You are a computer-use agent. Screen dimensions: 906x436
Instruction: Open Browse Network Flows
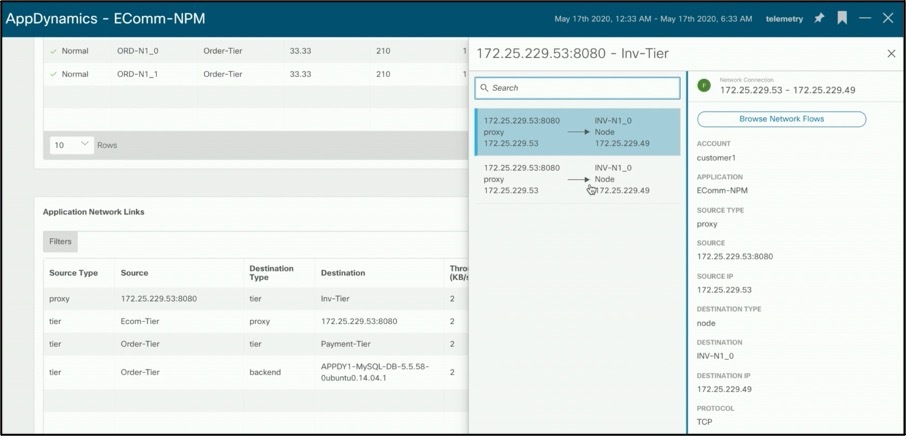[781, 119]
